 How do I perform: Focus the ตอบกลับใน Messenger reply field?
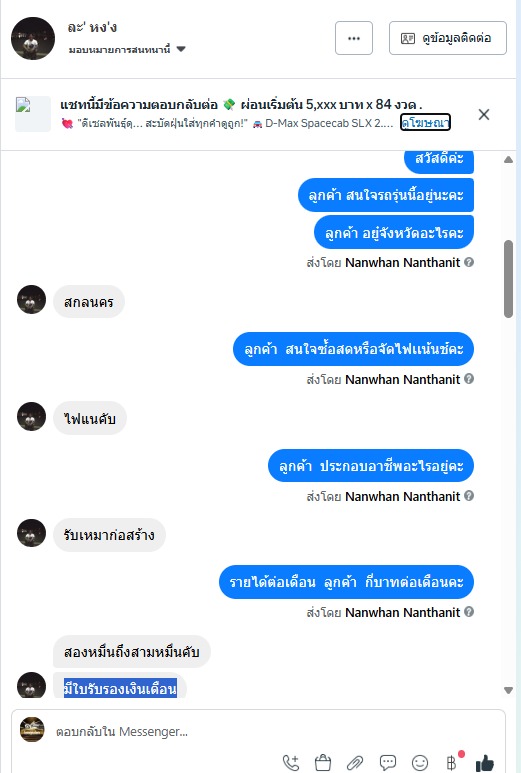pyautogui.click(x=276, y=732)
